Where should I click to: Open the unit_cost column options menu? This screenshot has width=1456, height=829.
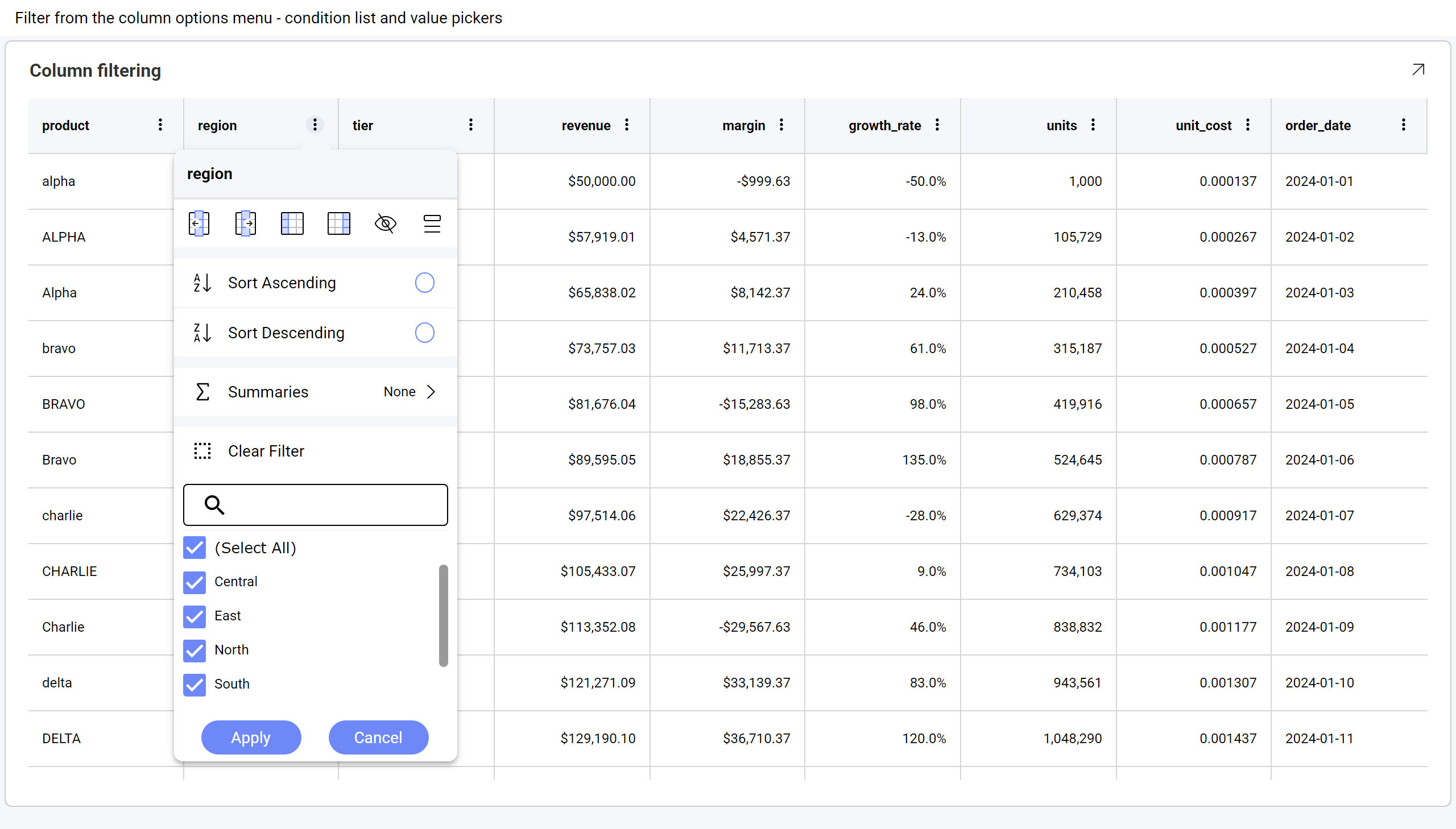click(x=1248, y=125)
